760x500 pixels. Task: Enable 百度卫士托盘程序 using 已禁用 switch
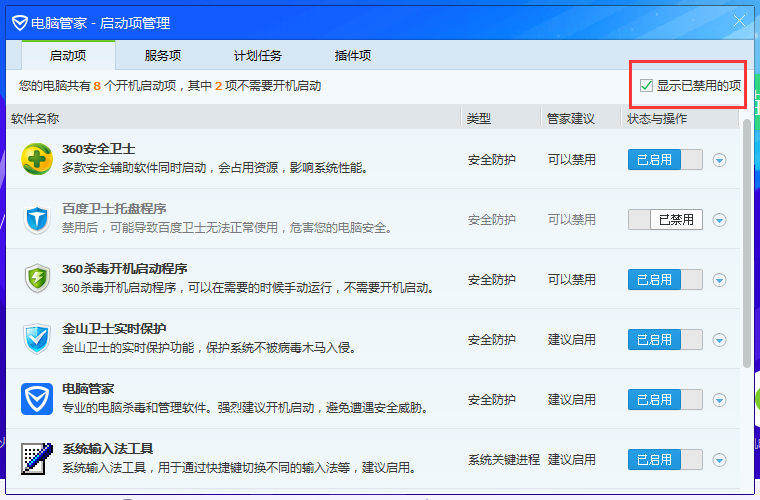(664, 220)
